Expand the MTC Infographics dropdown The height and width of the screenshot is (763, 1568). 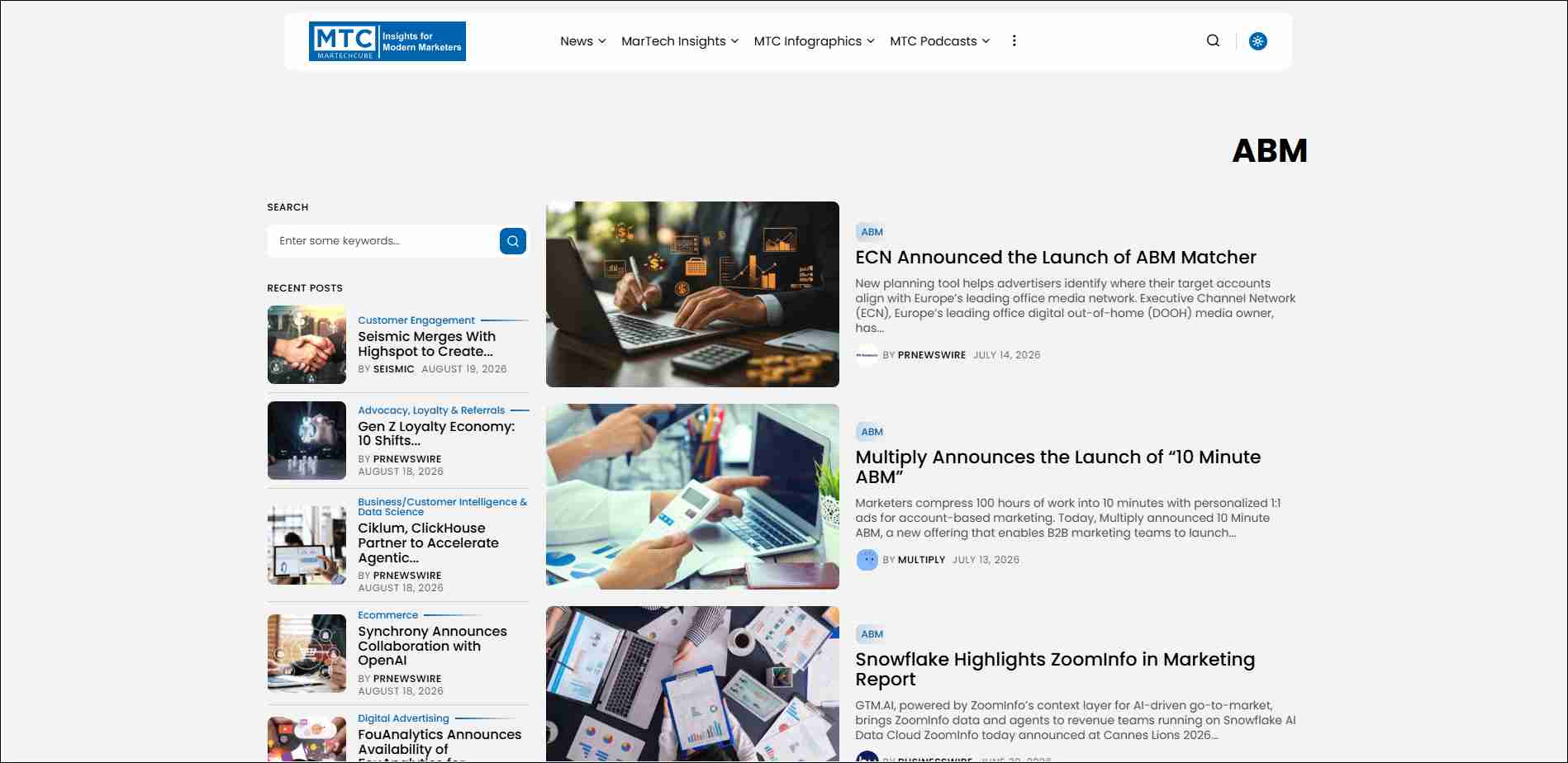pos(814,41)
